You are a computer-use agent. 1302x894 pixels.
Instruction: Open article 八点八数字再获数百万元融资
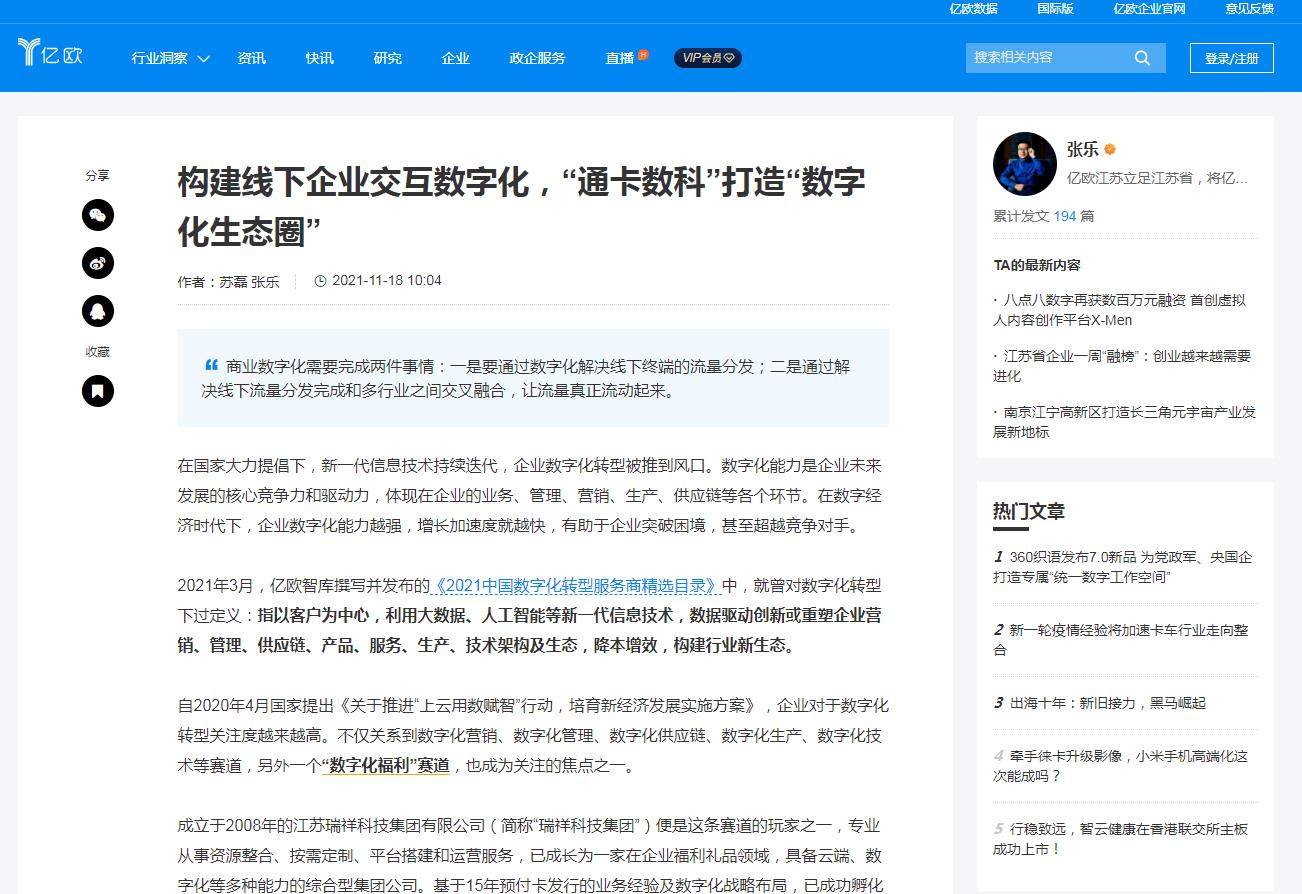point(1120,310)
